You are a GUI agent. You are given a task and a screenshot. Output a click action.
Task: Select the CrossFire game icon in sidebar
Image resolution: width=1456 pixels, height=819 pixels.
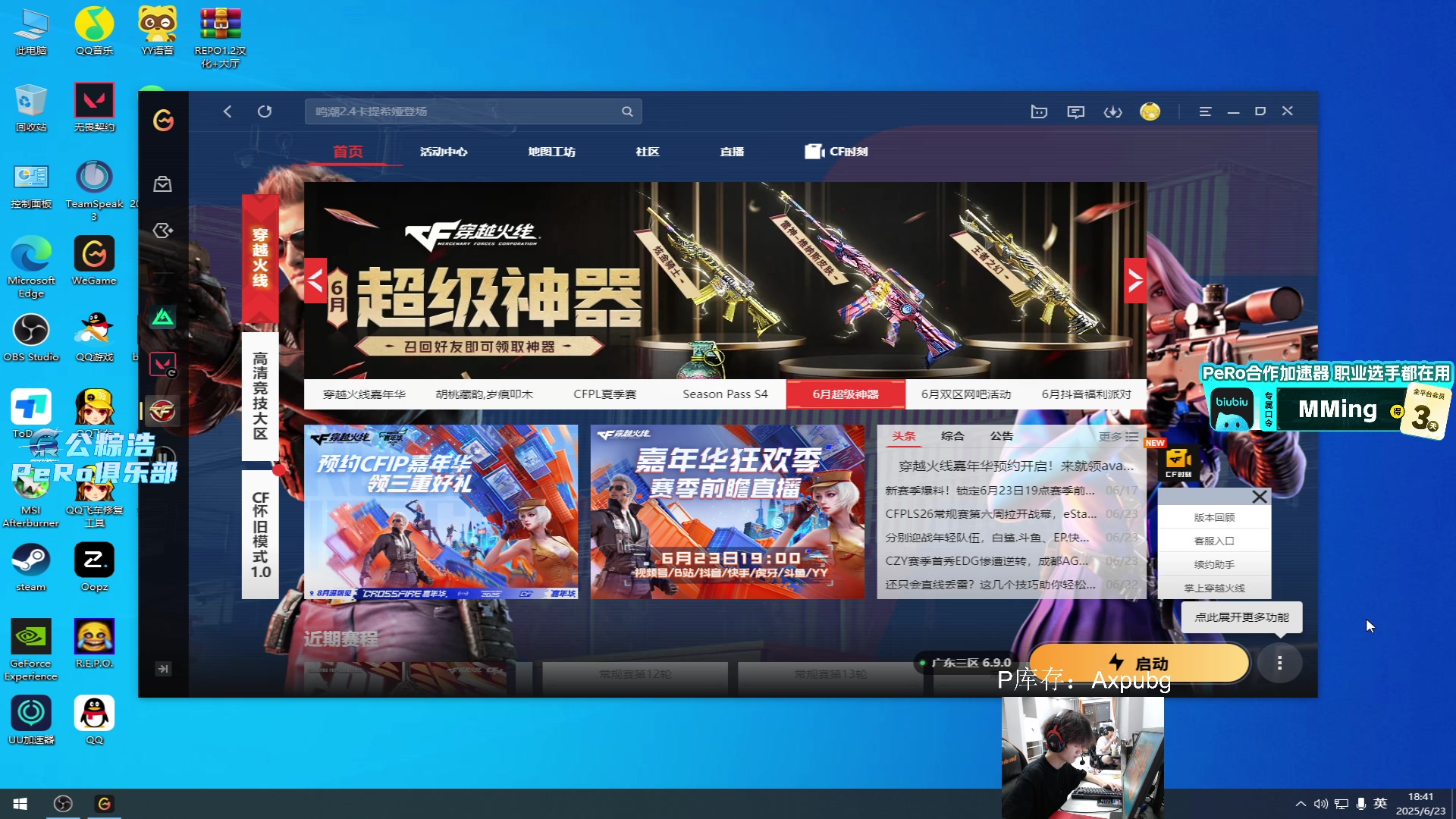tap(162, 411)
